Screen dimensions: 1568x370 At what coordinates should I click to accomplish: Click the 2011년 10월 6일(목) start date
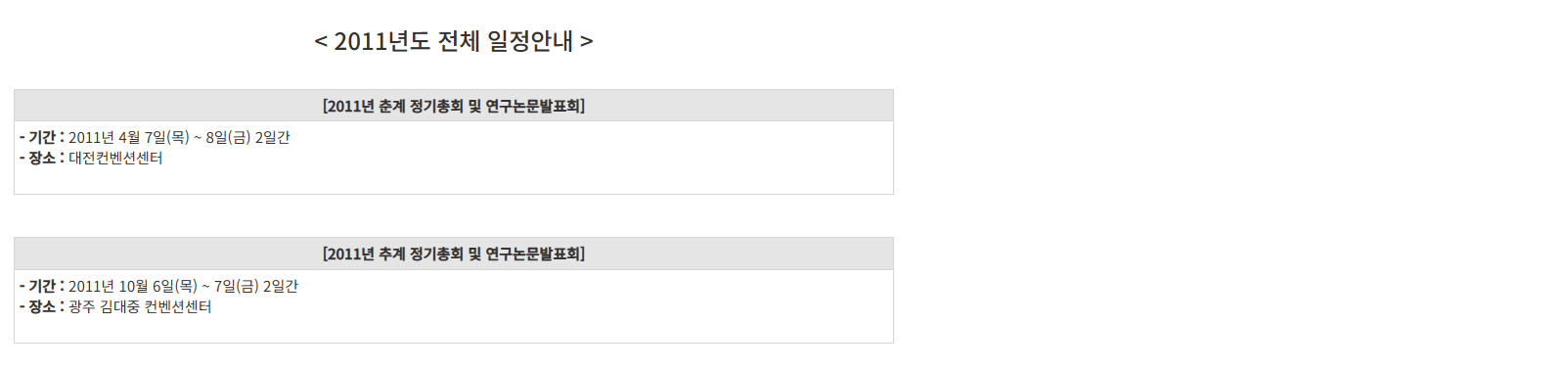[133, 286]
